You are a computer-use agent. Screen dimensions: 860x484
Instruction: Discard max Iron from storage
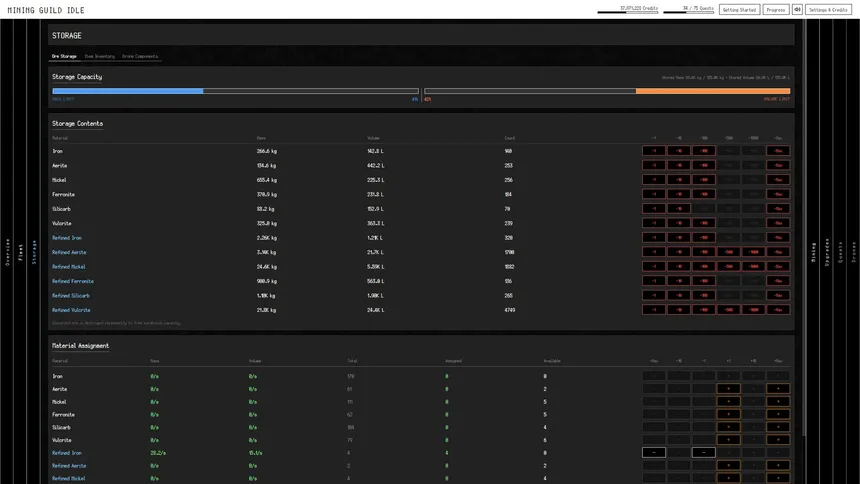[778, 151]
